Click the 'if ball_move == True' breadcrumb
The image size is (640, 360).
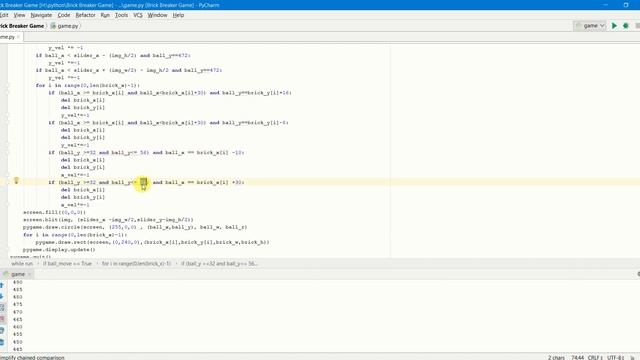click(67, 264)
